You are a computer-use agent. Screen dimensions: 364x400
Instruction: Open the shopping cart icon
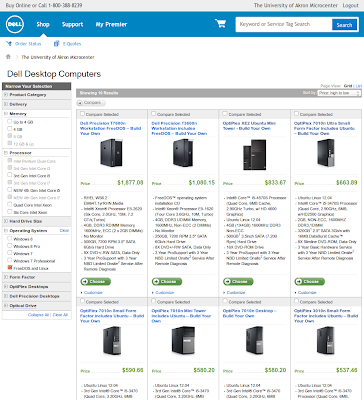tap(220, 24)
